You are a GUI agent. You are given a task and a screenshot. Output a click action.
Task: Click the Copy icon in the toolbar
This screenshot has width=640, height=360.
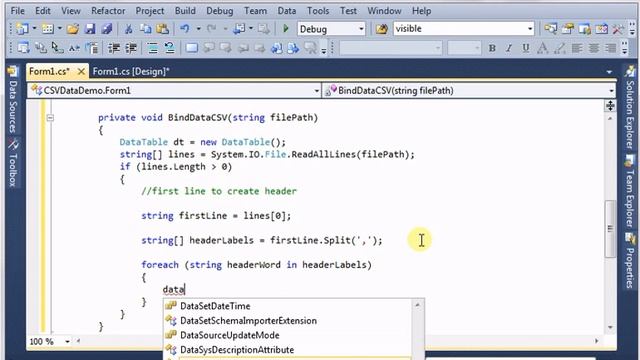click(145, 29)
